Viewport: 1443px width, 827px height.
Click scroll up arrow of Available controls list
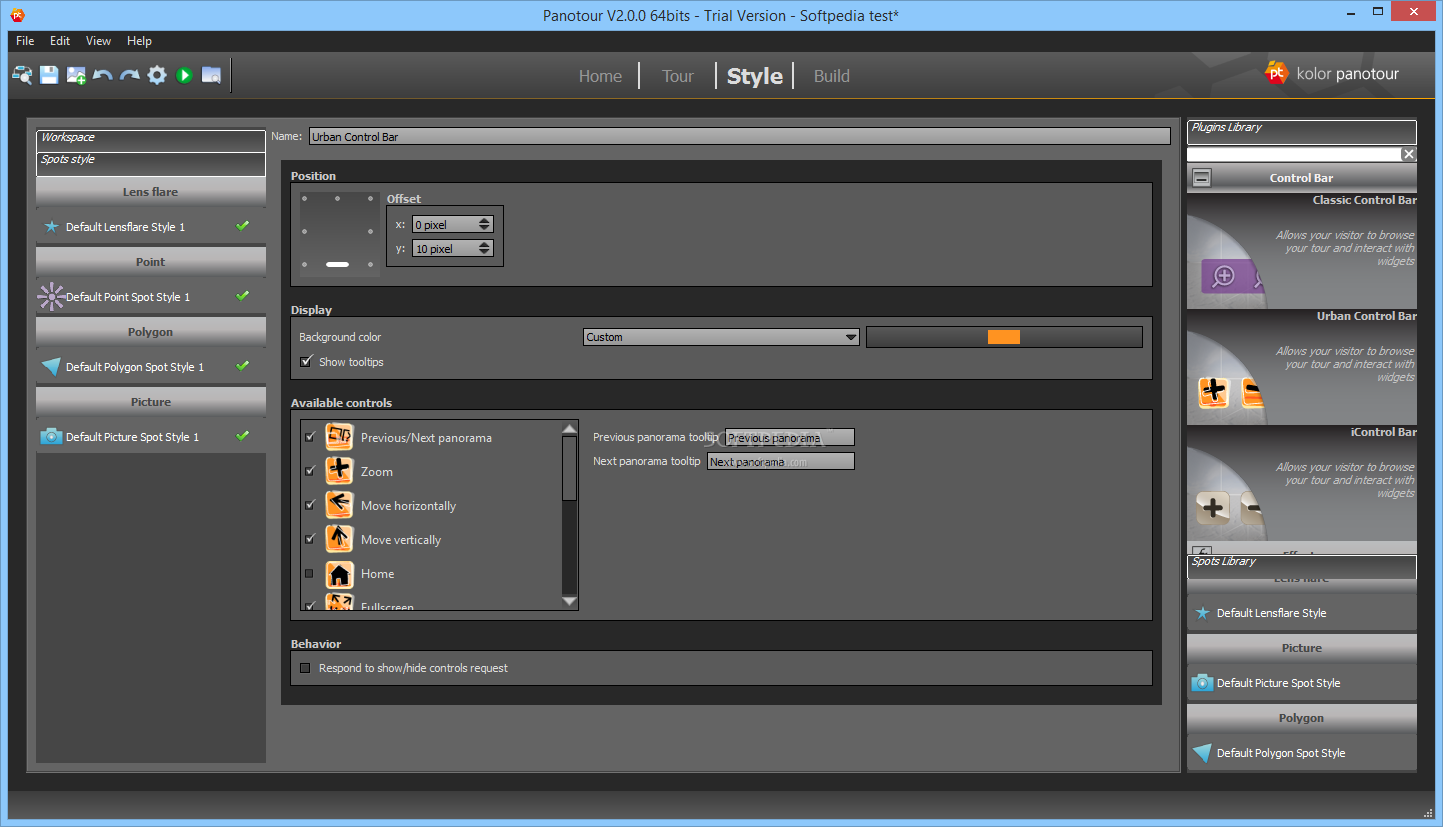point(569,429)
